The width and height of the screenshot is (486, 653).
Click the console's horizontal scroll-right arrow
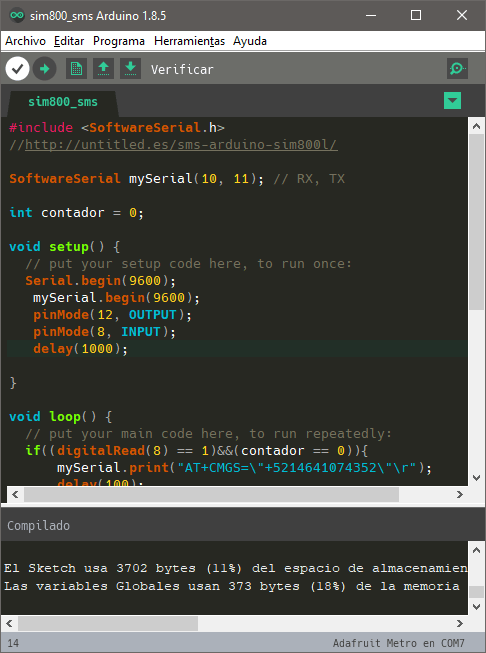pyautogui.click(x=460, y=623)
